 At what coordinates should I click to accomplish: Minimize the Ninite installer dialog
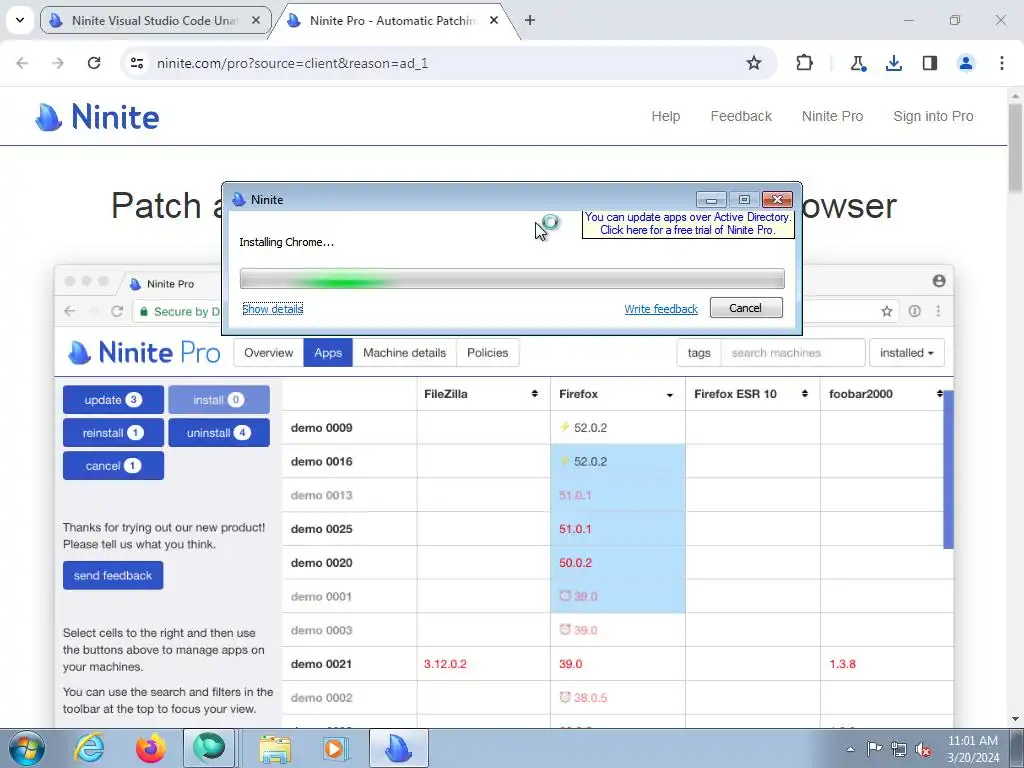pos(711,199)
